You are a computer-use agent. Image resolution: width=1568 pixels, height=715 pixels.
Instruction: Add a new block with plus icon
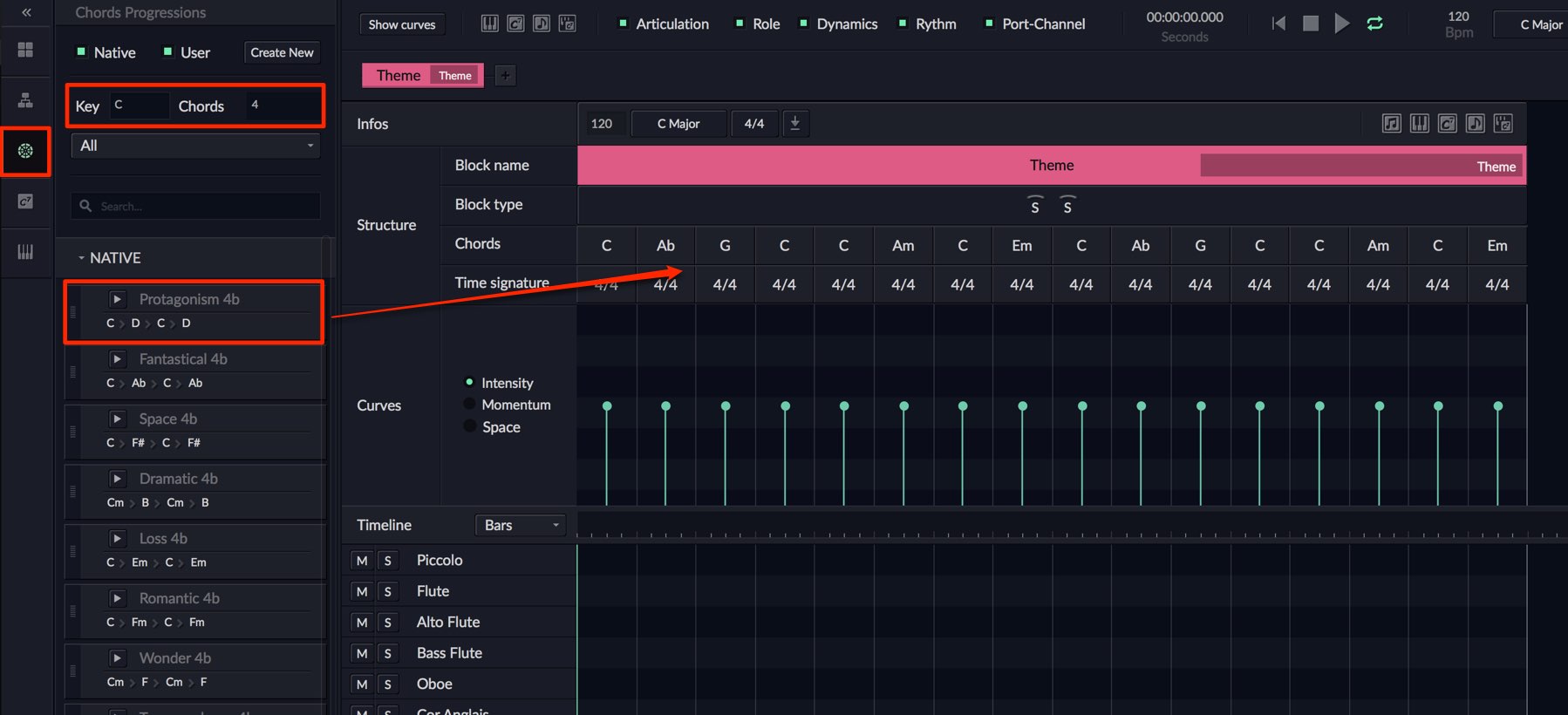(x=505, y=75)
